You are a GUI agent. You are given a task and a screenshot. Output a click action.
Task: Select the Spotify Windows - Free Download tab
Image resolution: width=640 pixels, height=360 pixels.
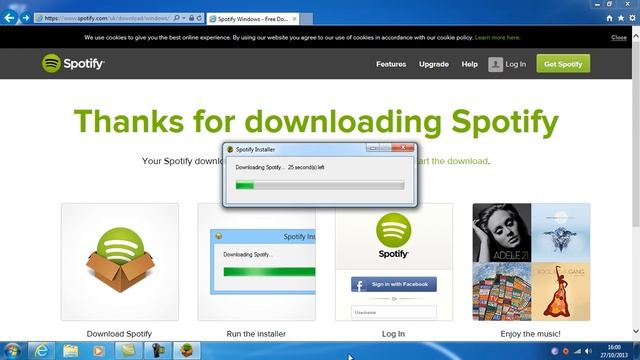252,19
